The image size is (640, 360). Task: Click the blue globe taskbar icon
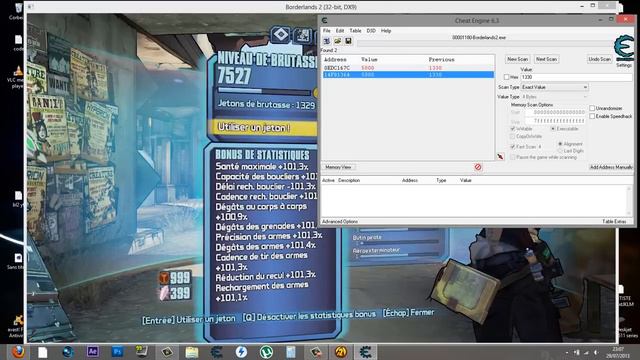coord(68,352)
